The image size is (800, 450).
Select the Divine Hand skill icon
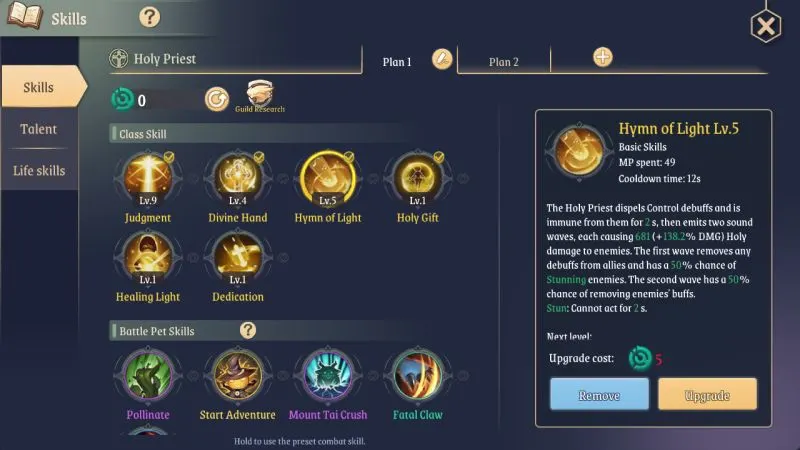pyautogui.click(x=238, y=178)
